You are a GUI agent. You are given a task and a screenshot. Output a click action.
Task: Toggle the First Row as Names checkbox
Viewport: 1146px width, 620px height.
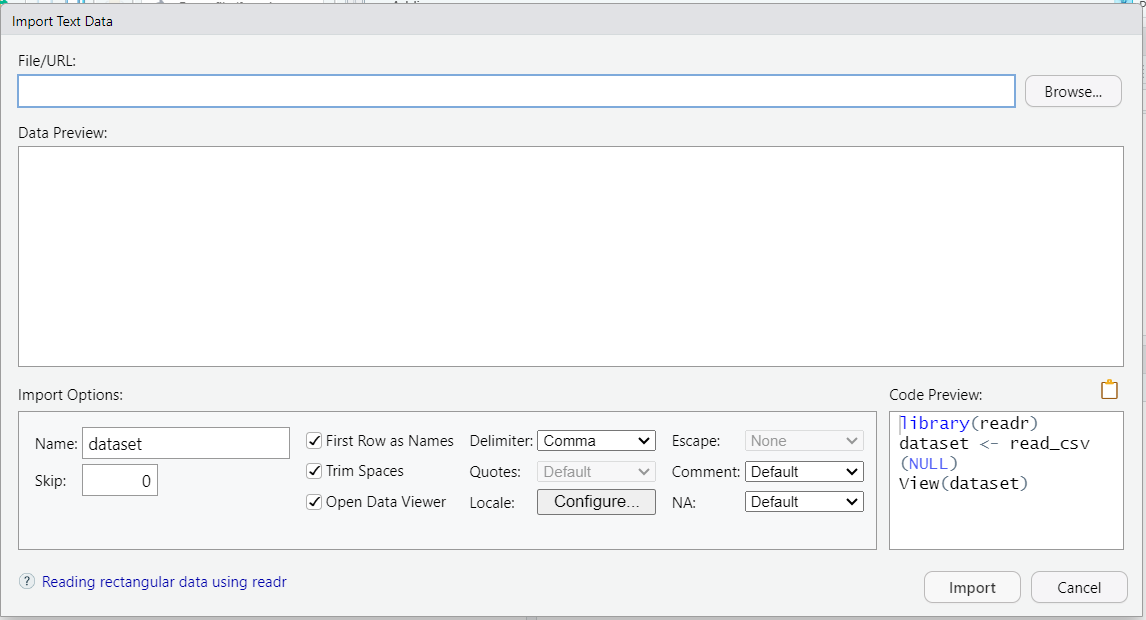[314, 441]
